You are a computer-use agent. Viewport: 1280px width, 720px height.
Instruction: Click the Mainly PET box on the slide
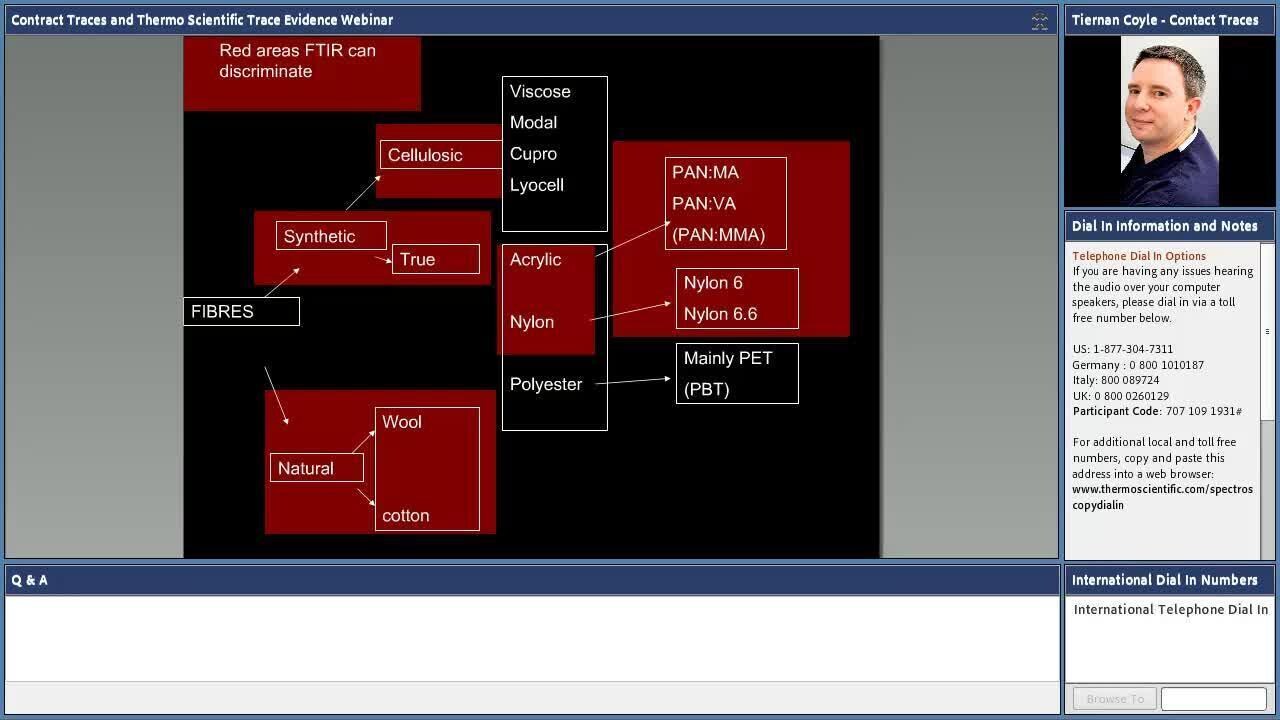pyautogui.click(x=737, y=373)
